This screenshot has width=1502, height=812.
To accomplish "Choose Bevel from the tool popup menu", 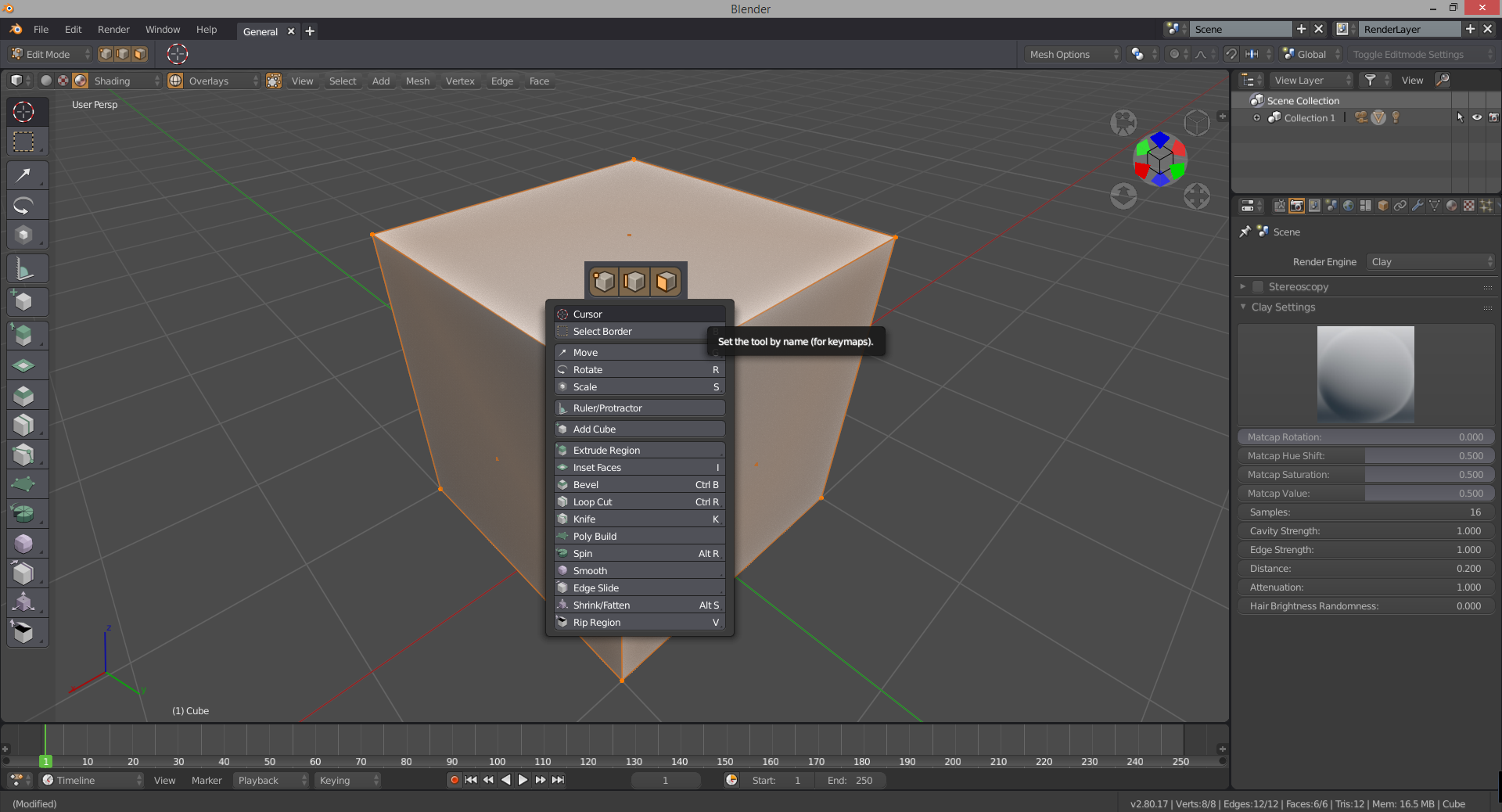I will click(639, 484).
